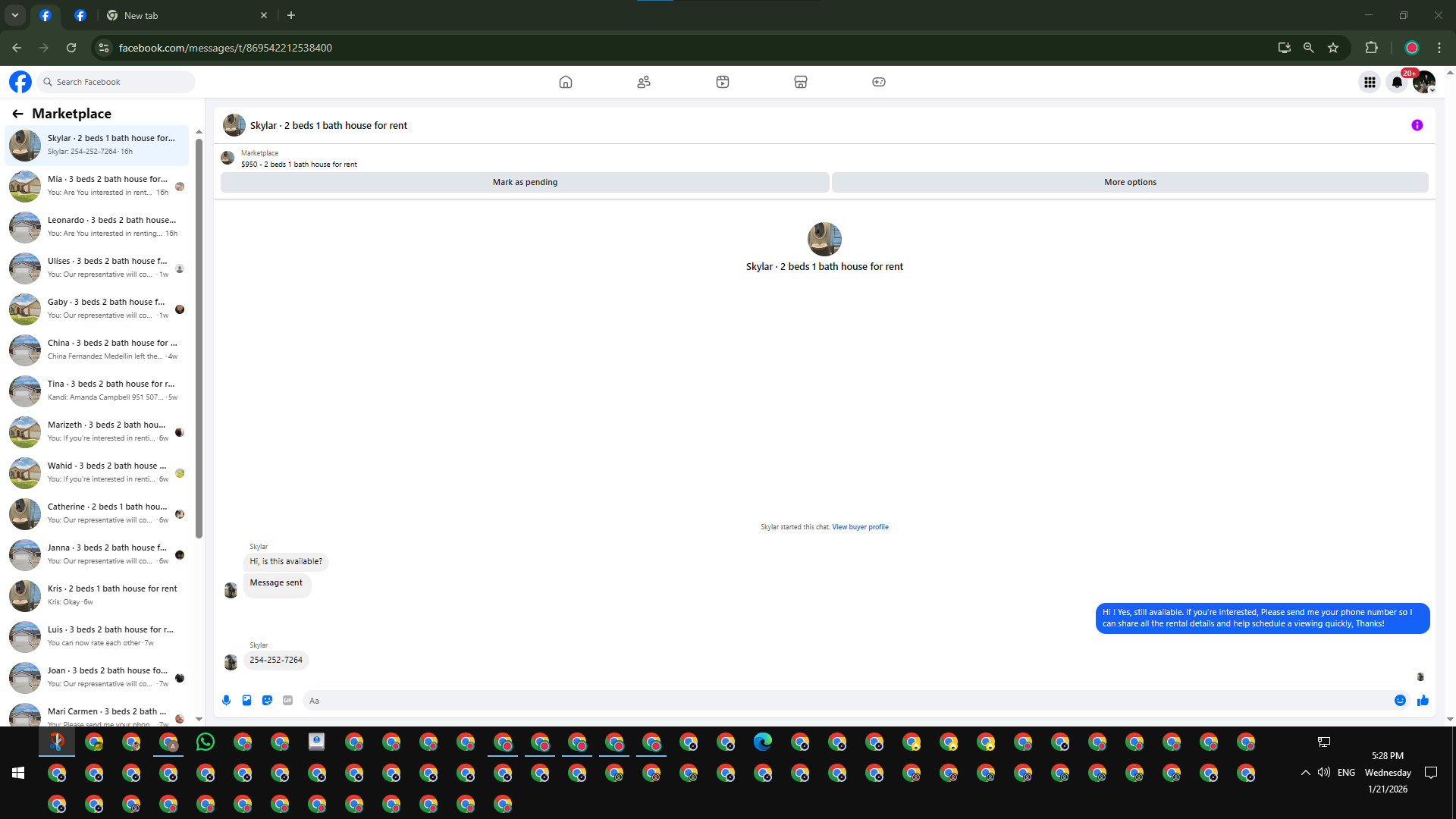
Task: Open Facebook Home icon
Action: pyautogui.click(x=565, y=82)
